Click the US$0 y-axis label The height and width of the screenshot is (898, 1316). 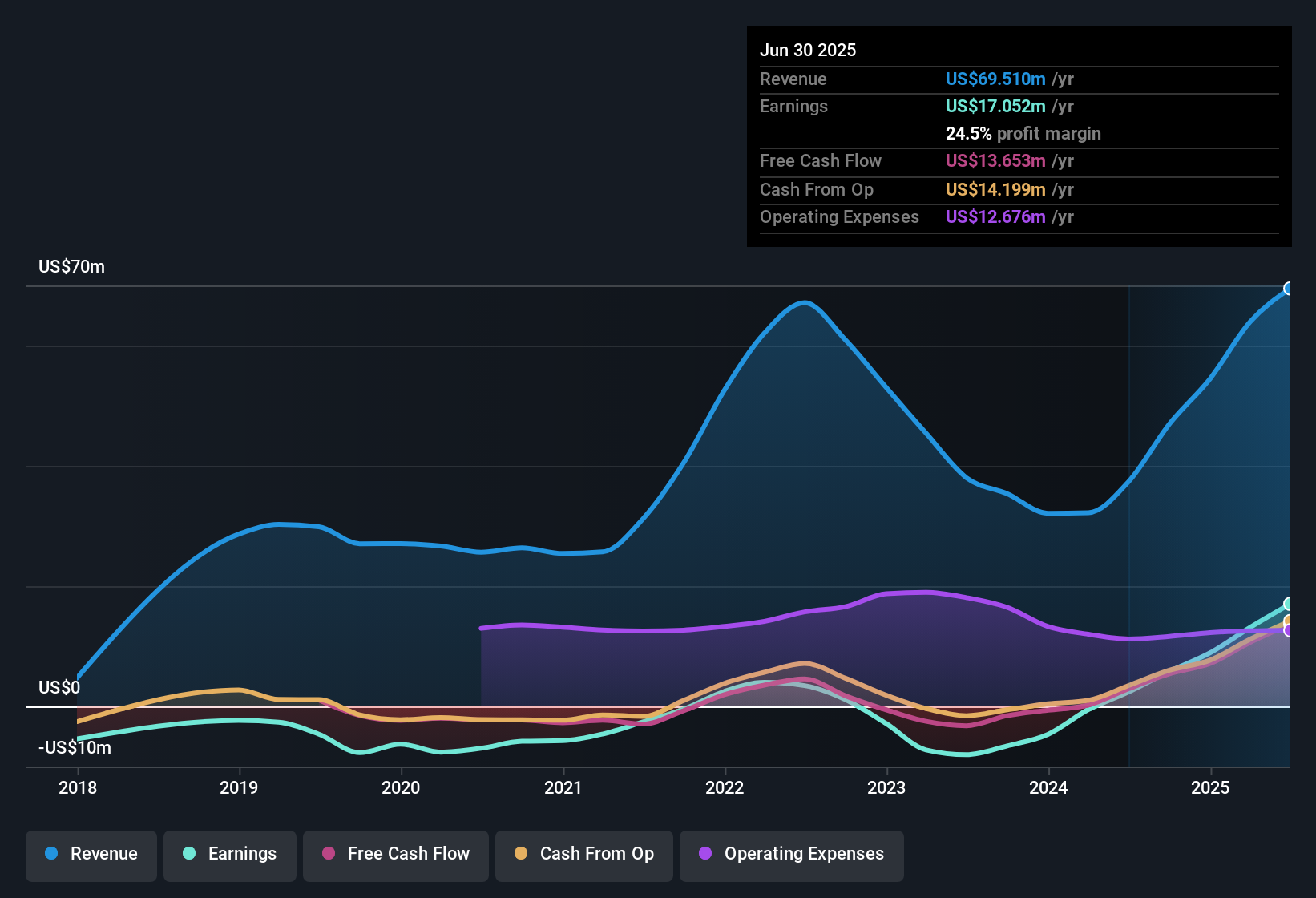point(59,688)
